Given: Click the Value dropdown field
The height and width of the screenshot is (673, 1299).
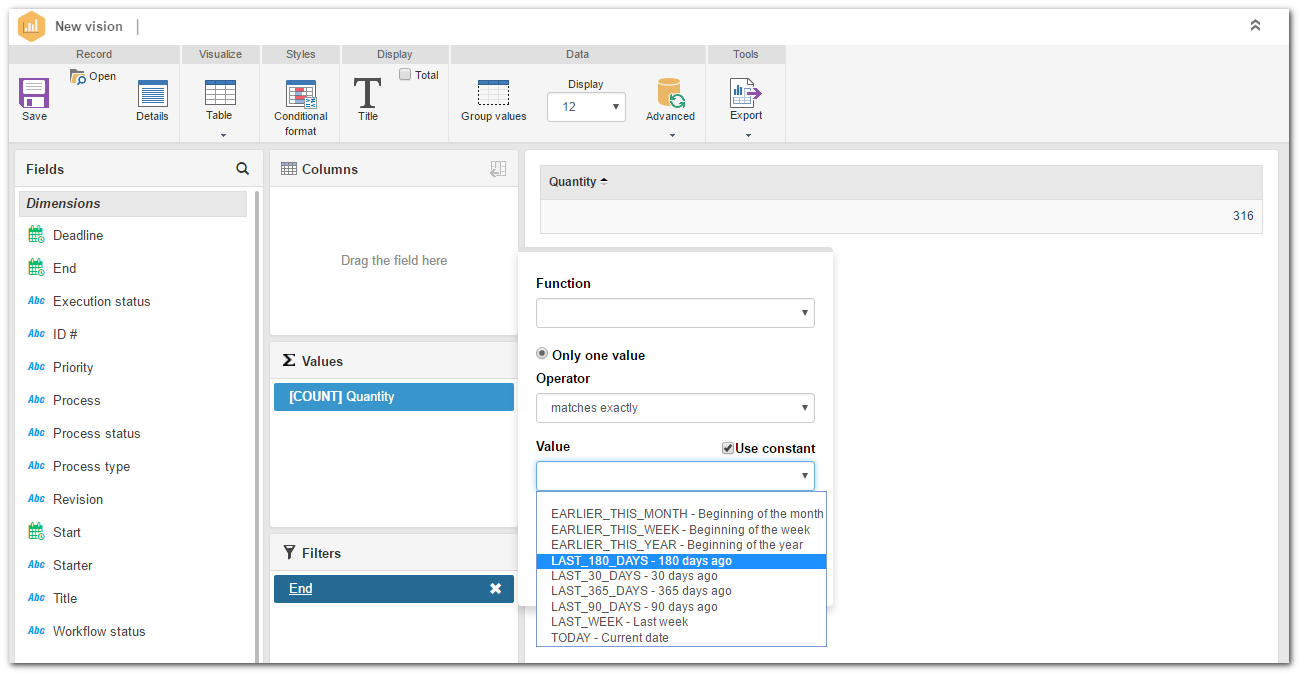Looking at the screenshot, I should click(x=675, y=476).
